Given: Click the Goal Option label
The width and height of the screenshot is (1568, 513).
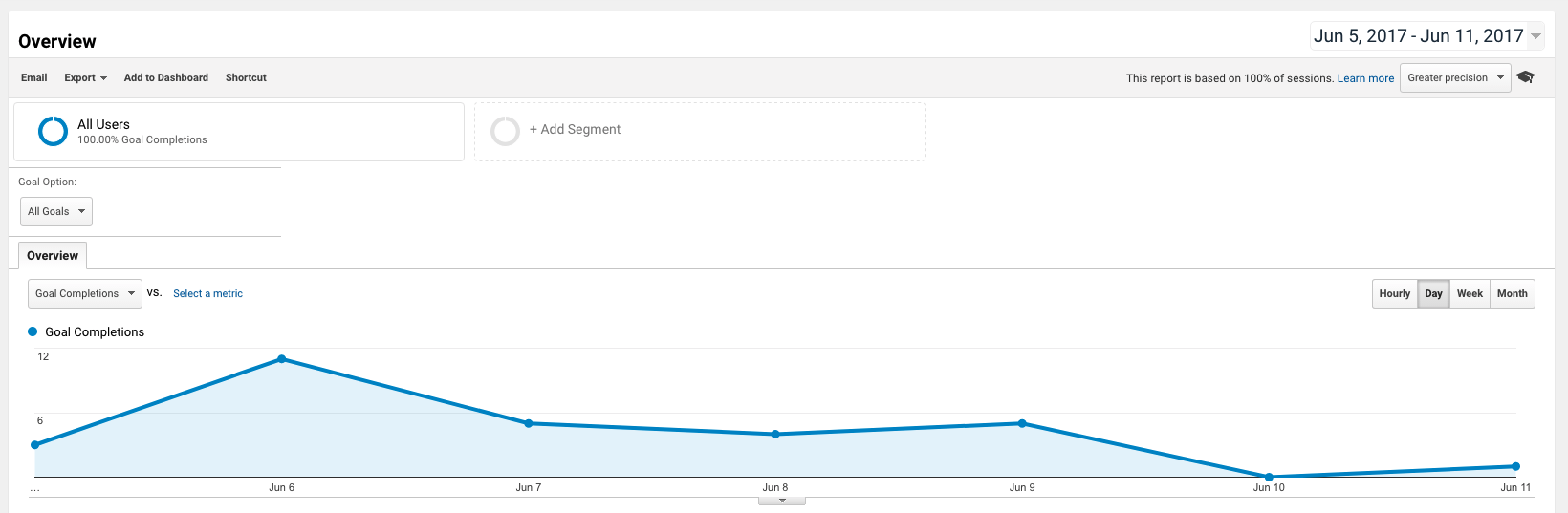Looking at the screenshot, I should [47, 182].
